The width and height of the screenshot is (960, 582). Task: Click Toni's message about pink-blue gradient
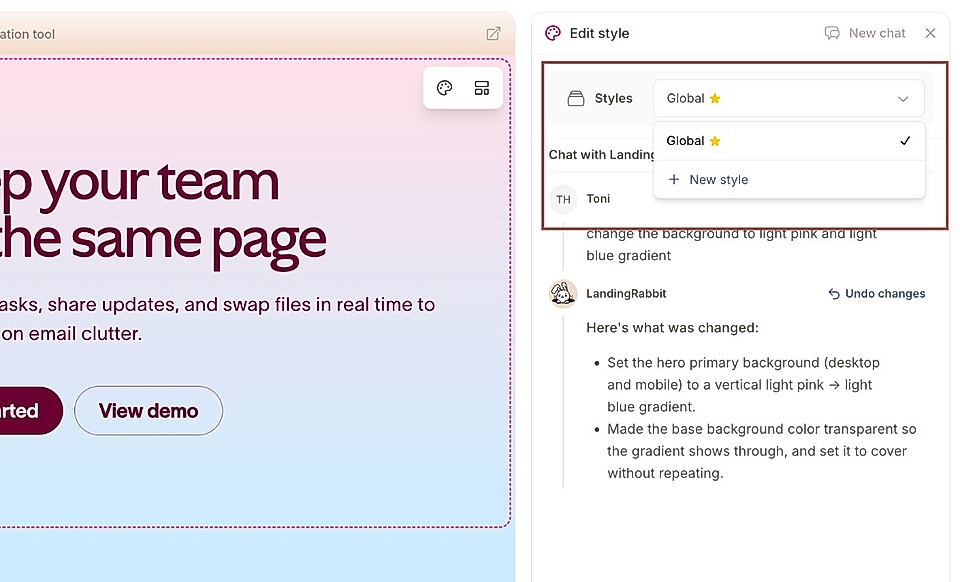point(731,245)
